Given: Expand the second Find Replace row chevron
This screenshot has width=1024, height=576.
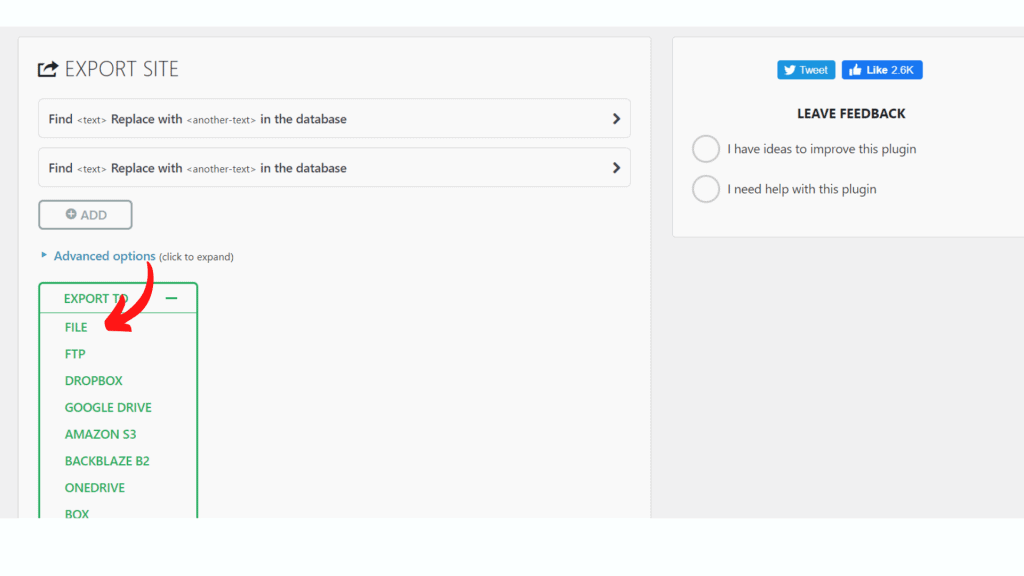Looking at the screenshot, I should click(616, 168).
